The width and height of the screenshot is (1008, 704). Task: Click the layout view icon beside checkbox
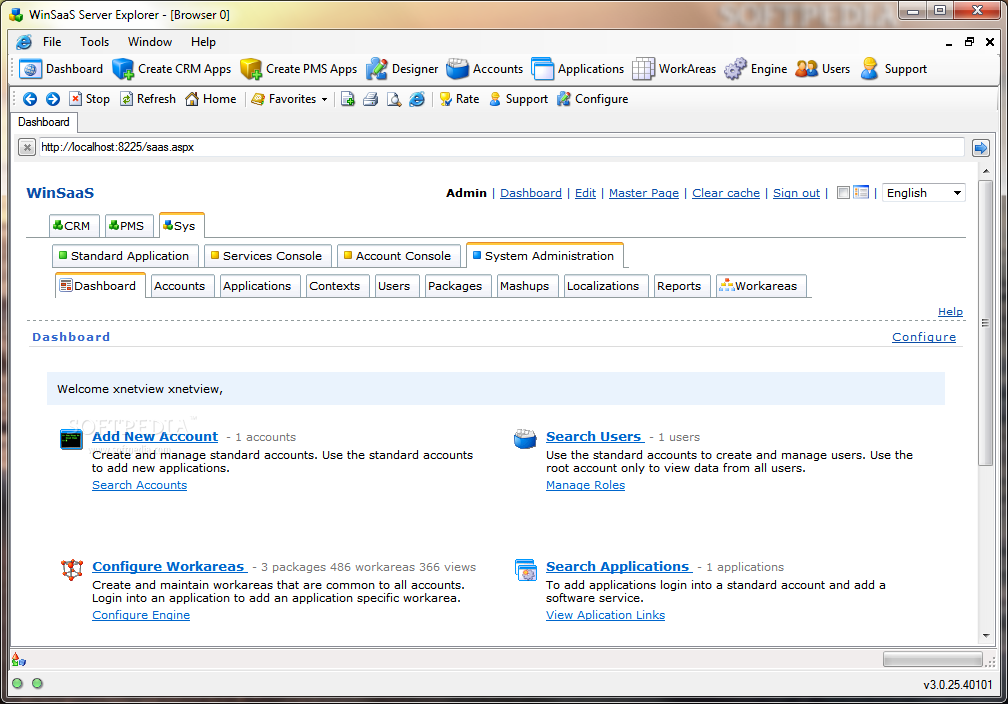click(861, 193)
